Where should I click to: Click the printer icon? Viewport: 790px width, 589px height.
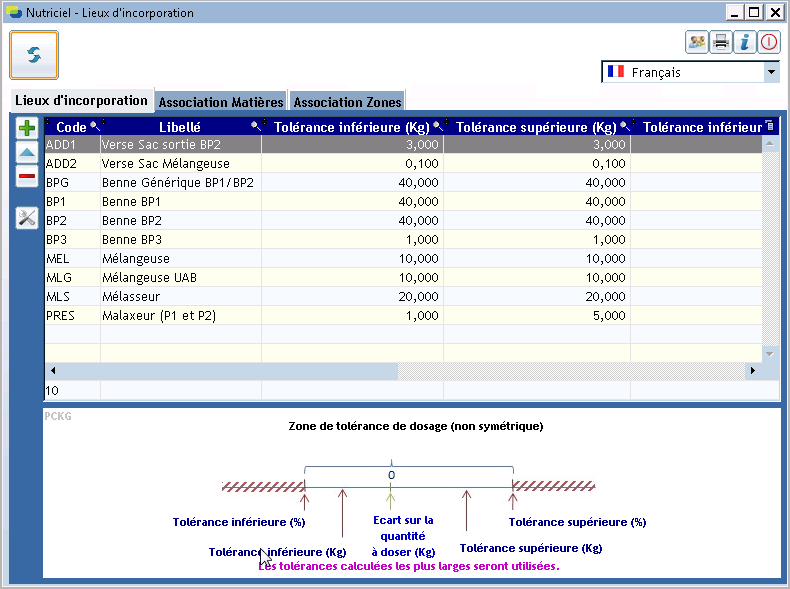click(721, 42)
